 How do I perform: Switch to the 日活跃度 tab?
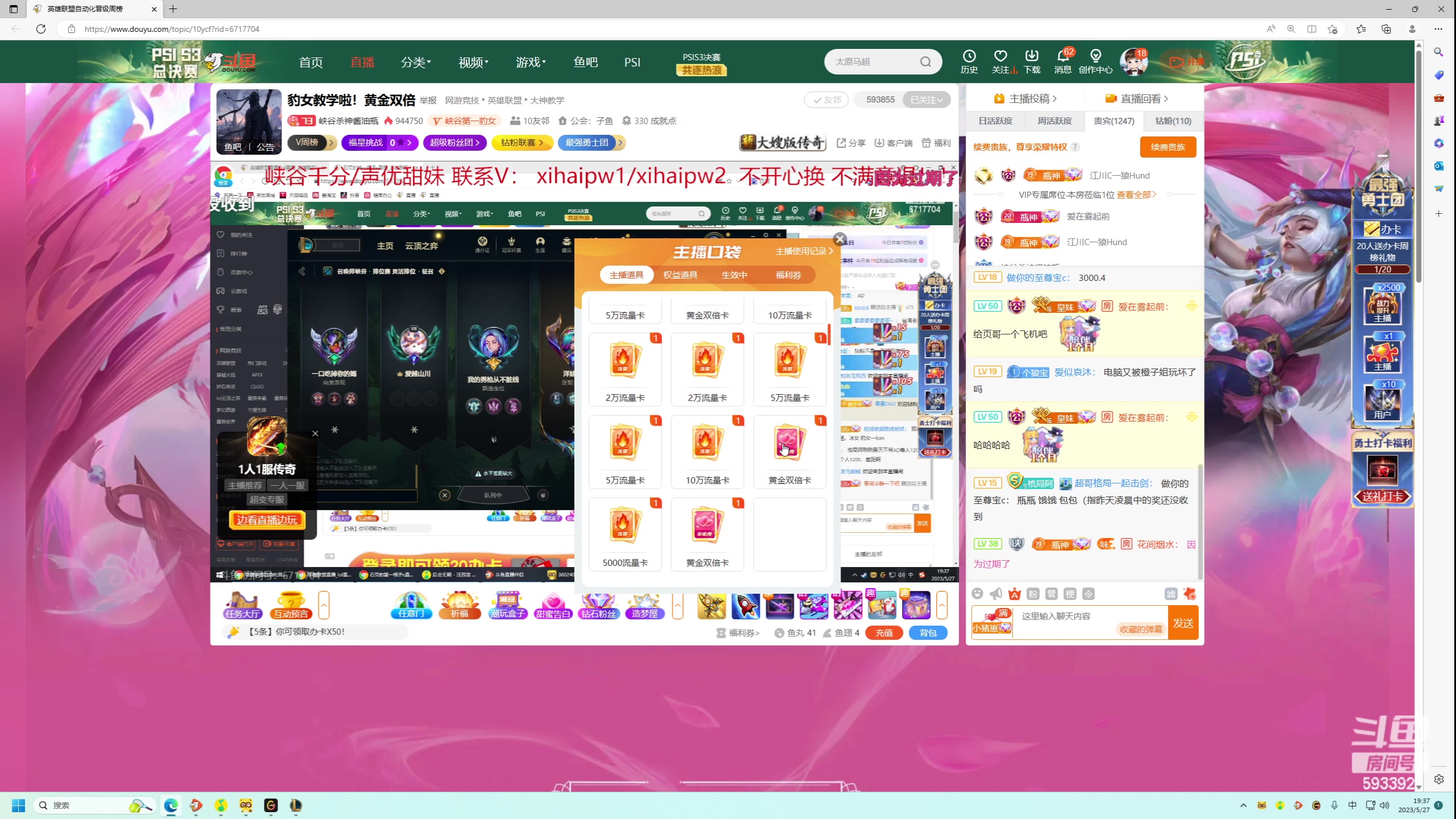click(995, 121)
